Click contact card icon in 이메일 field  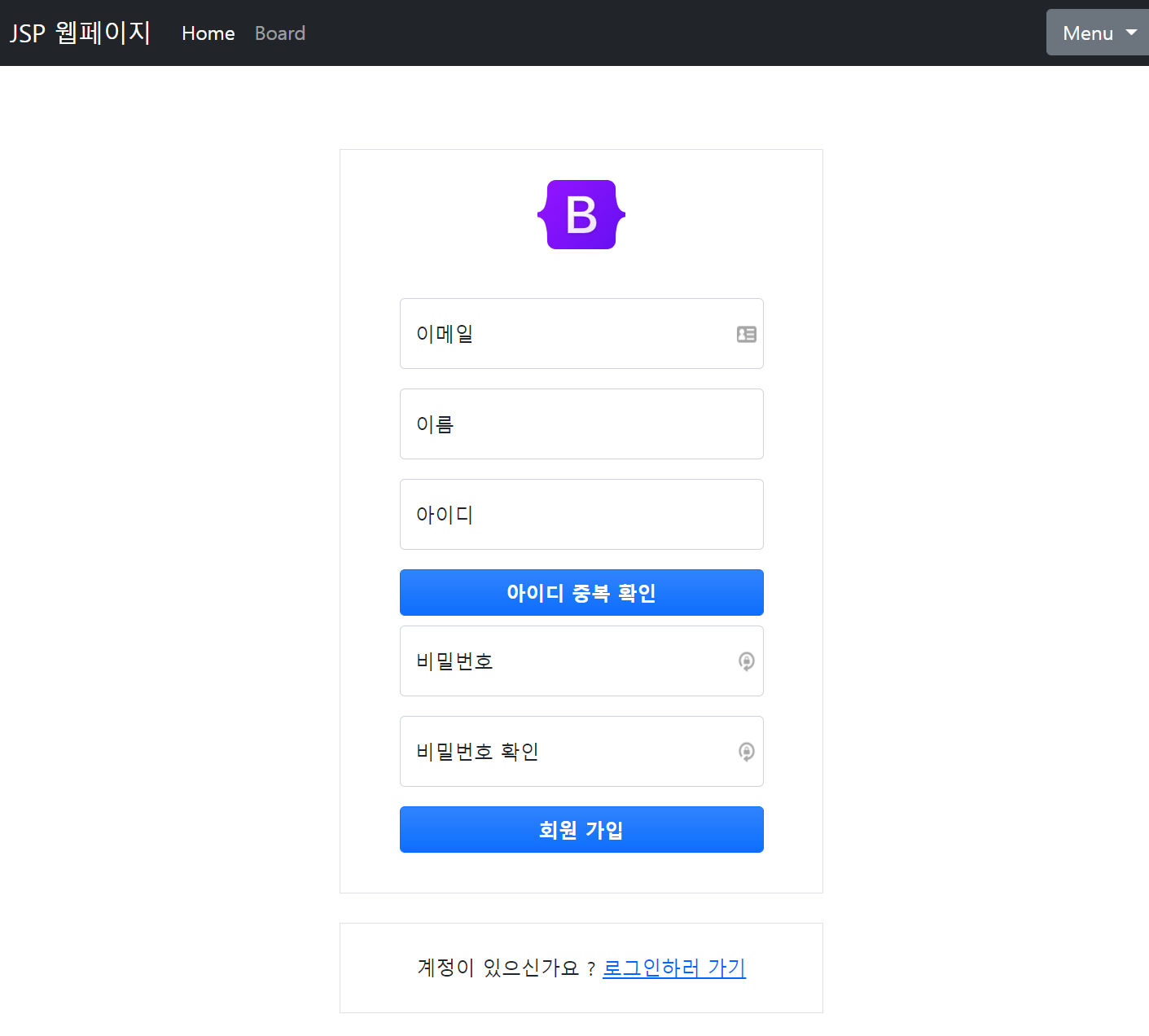[x=747, y=334]
